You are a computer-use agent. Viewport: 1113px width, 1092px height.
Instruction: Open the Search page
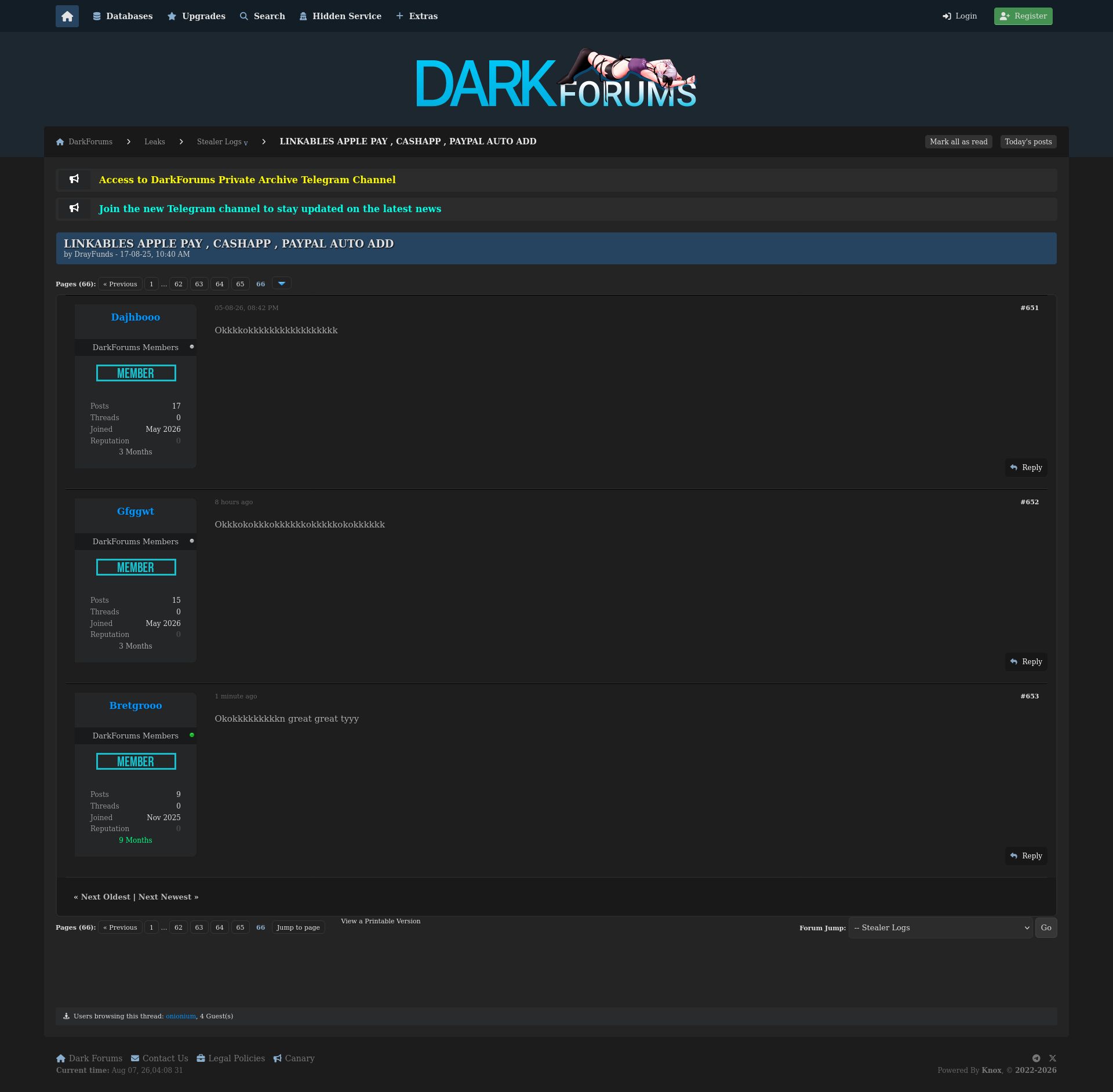263,16
